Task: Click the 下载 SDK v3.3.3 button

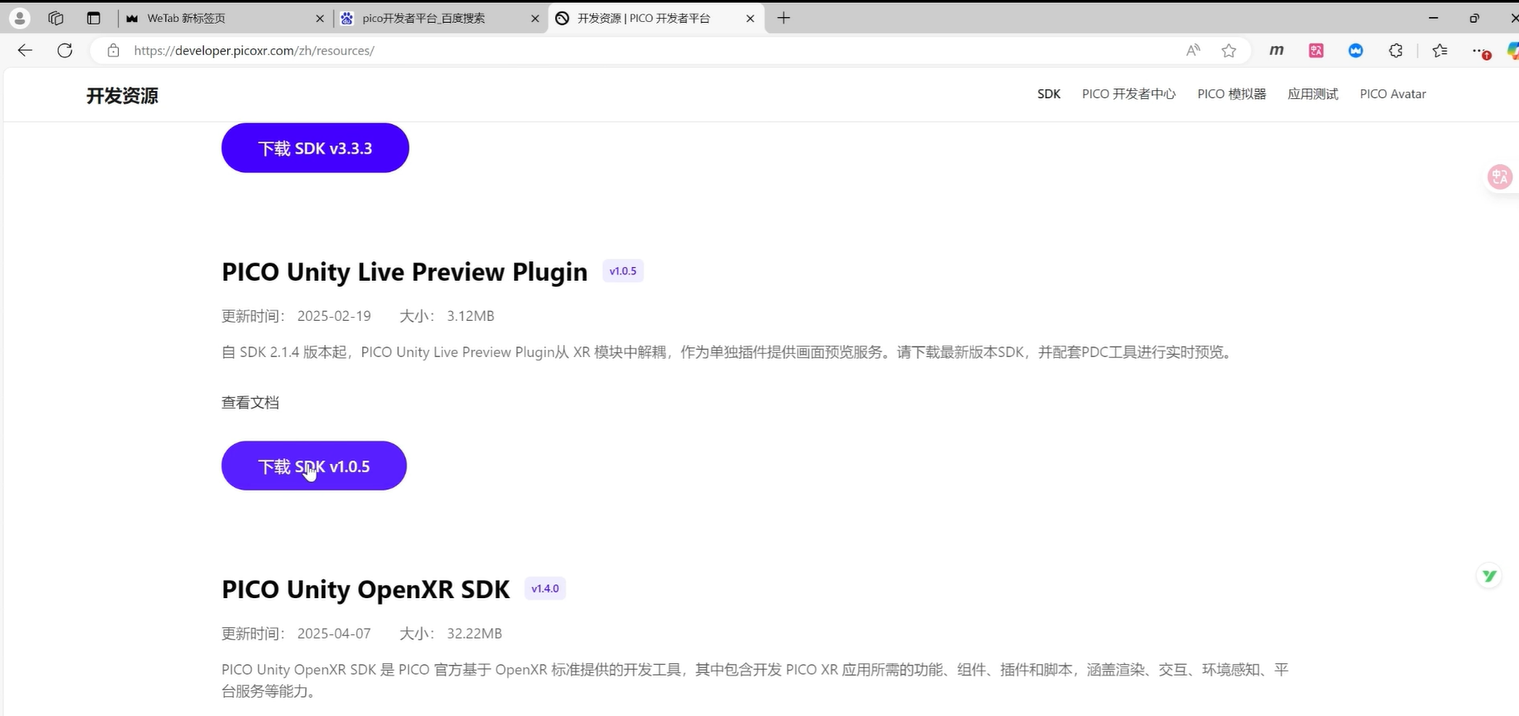Action: pos(315,148)
